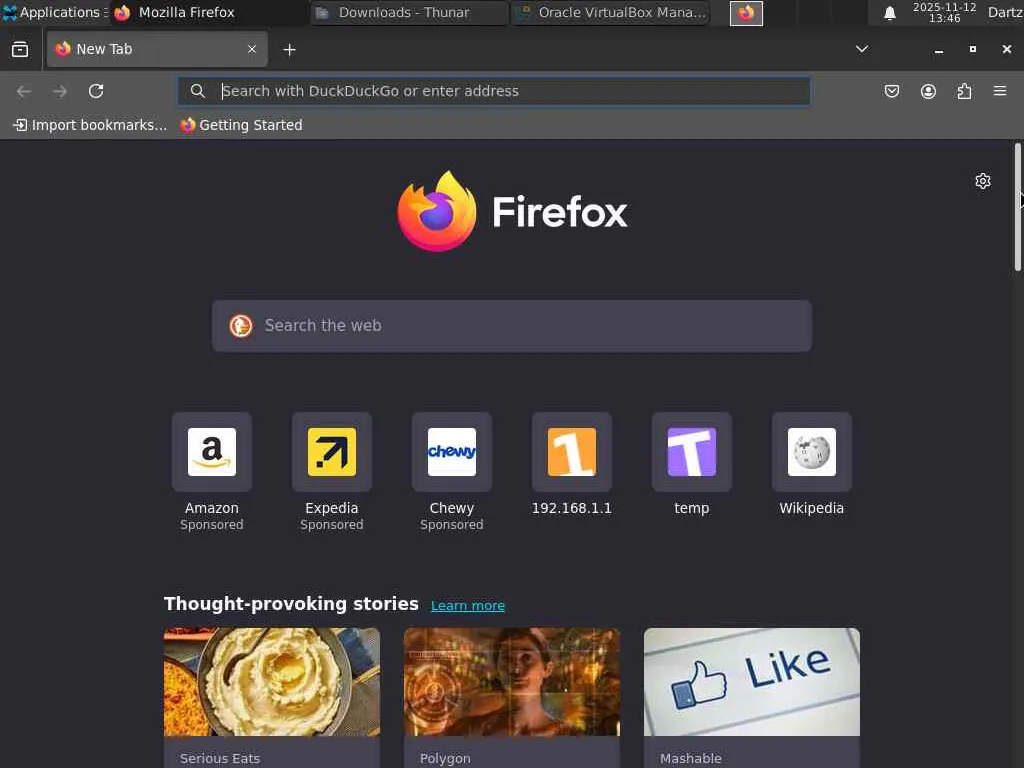Click the Mashable source label
The height and width of the screenshot is (768, 1024).
tap(690, 758)
